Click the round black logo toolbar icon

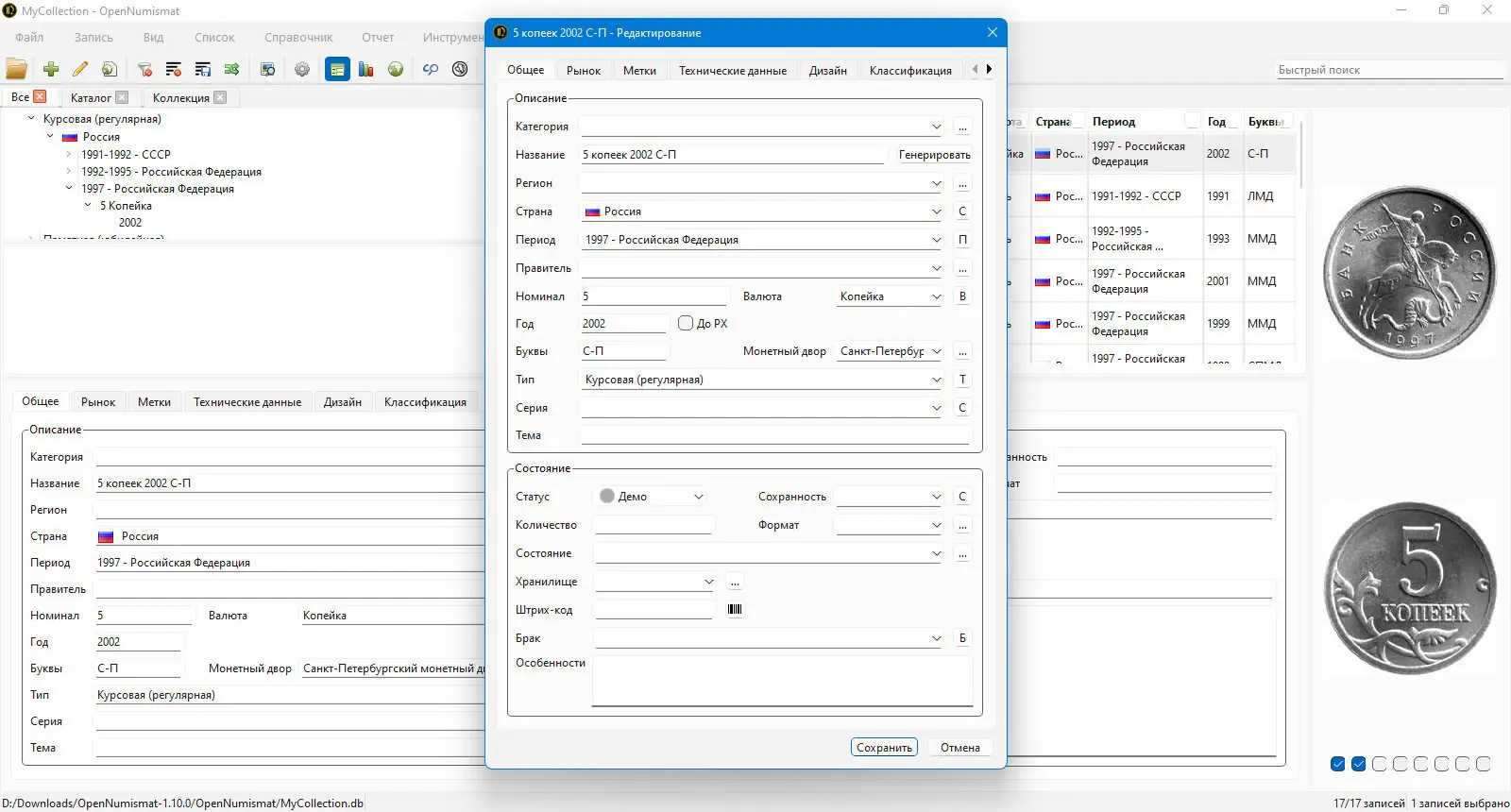click(460, 69)
